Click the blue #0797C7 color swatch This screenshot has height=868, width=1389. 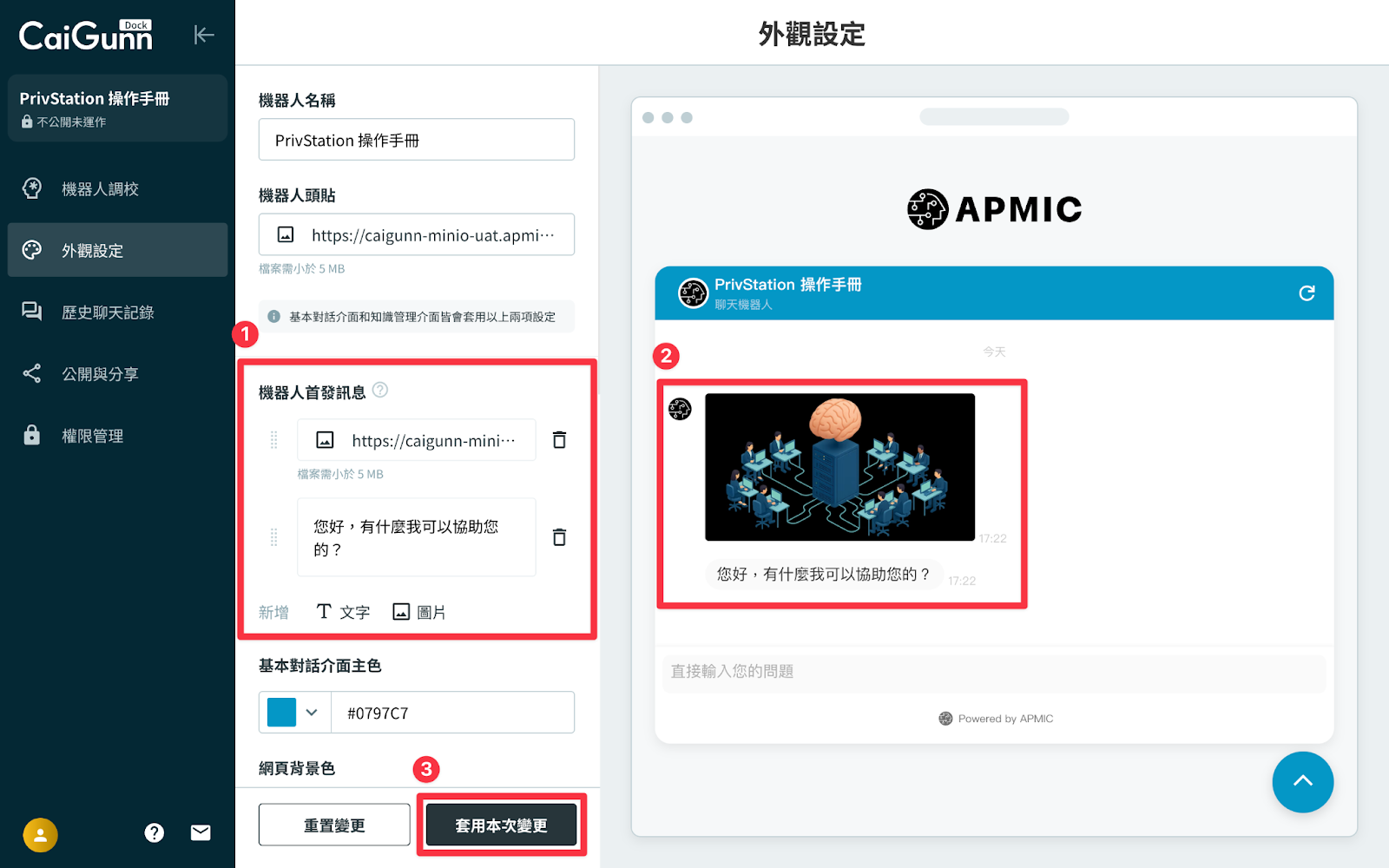(x=281, y=713)
